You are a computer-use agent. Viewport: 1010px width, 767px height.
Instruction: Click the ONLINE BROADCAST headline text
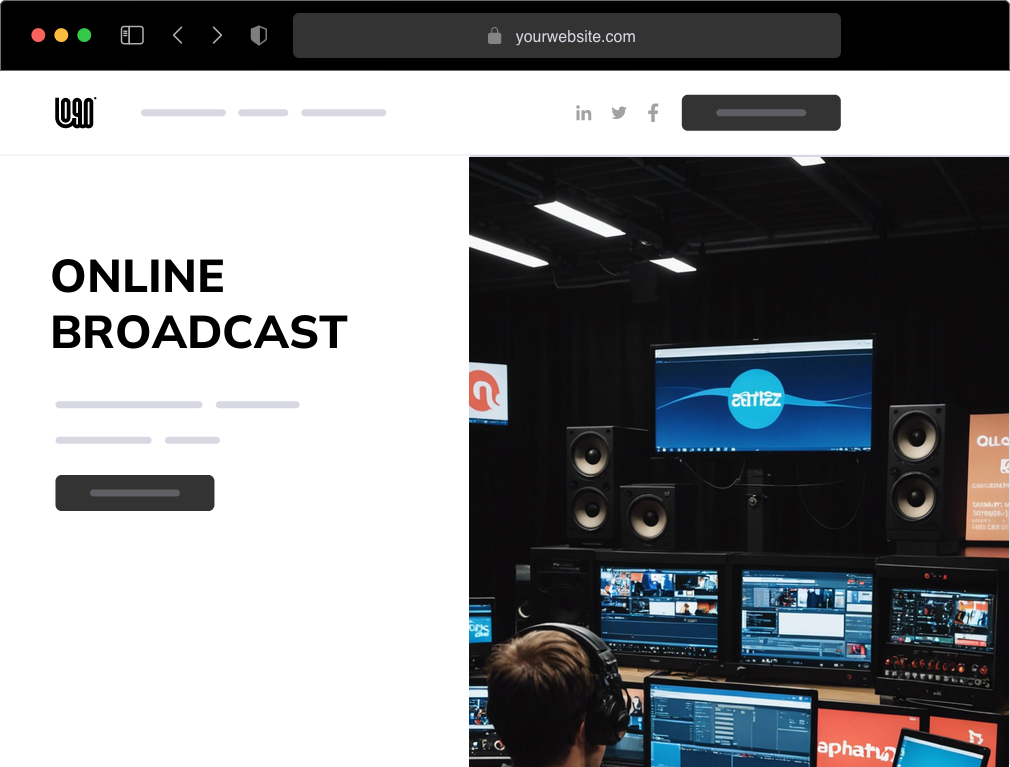click(198, 303)
